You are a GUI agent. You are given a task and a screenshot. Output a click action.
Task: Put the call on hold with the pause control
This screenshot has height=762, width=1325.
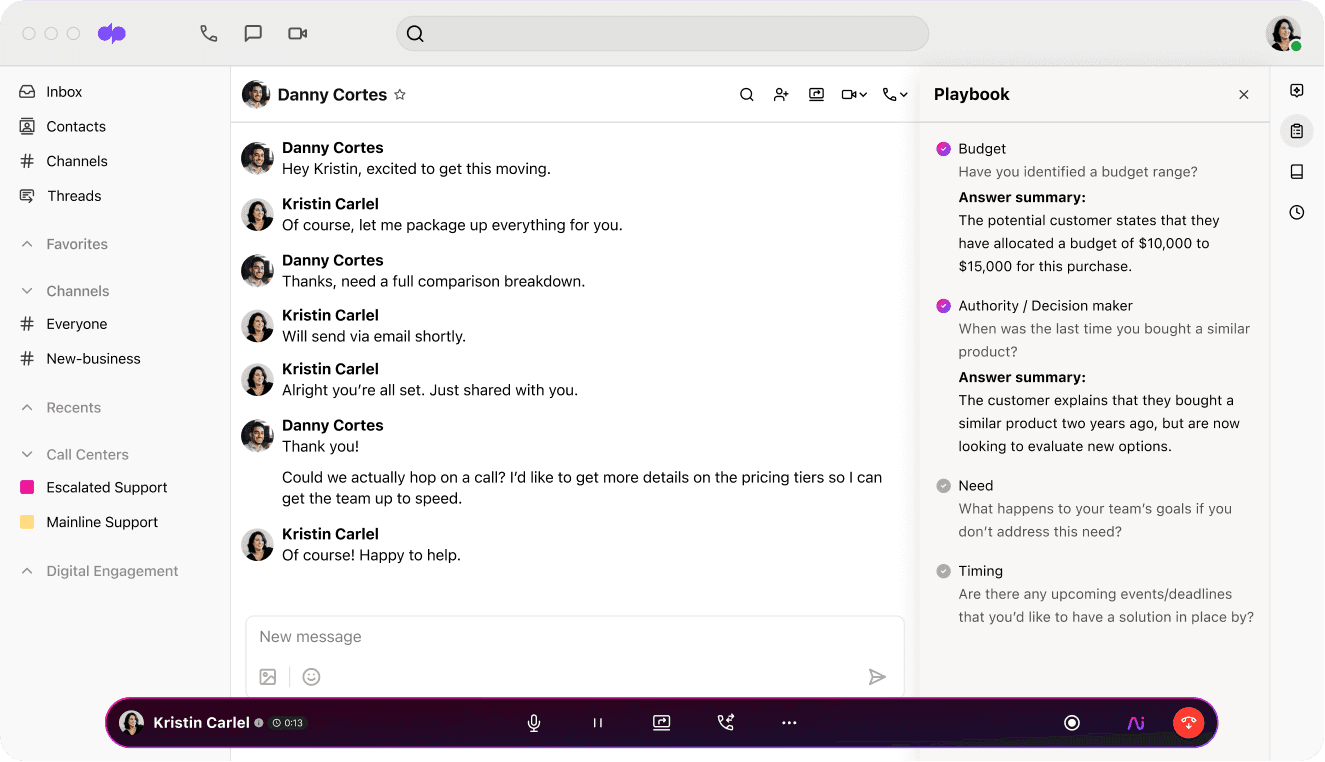tap(597, 722)
